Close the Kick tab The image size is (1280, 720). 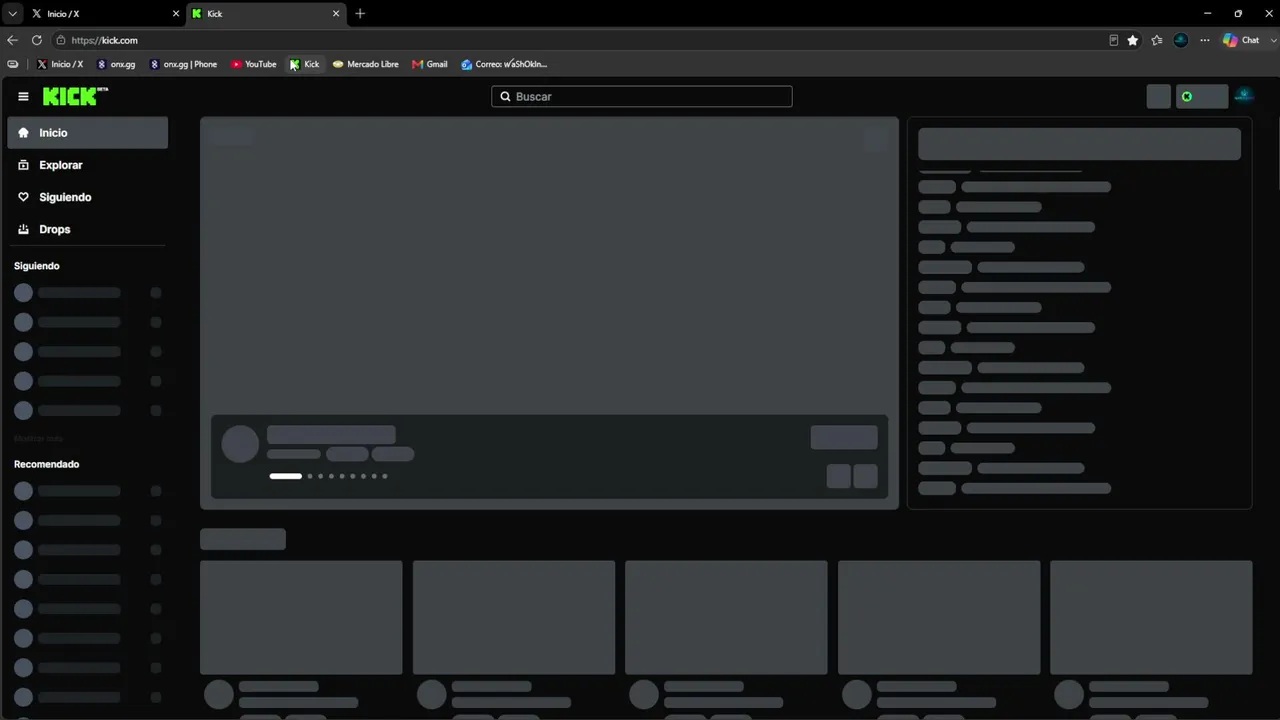336,14
